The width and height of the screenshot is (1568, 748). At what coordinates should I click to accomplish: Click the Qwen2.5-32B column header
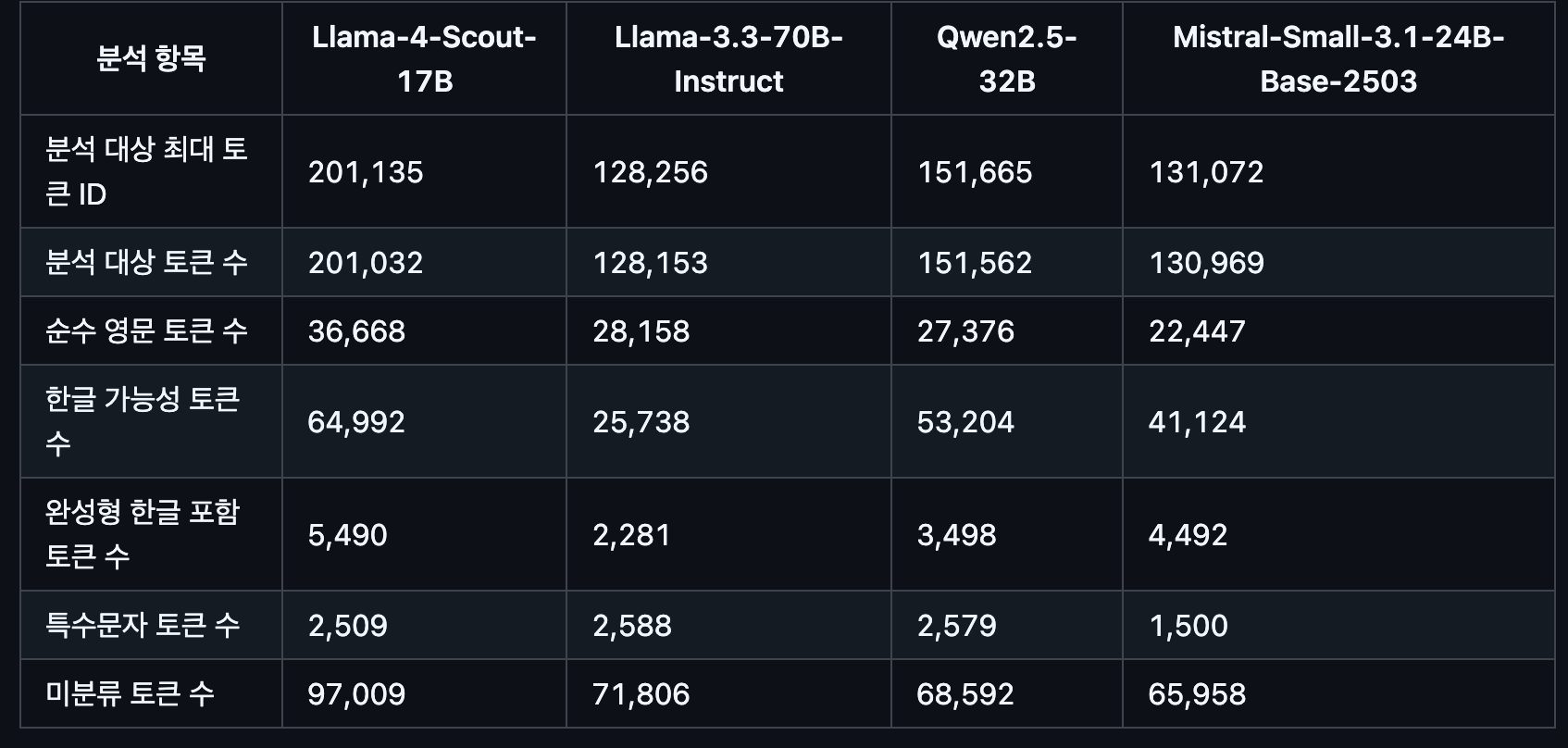[1007, 59]
